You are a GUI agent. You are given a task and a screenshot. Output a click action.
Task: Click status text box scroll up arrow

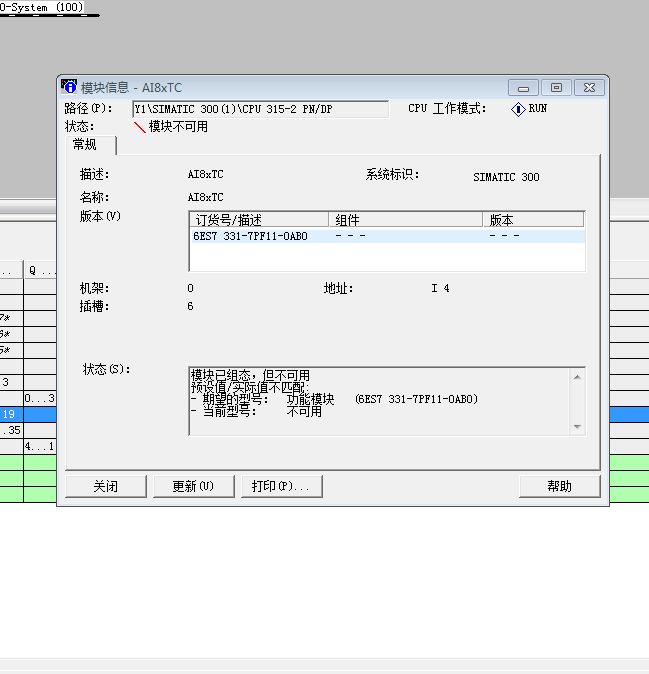pyautogui.click(x=577, y=377)
